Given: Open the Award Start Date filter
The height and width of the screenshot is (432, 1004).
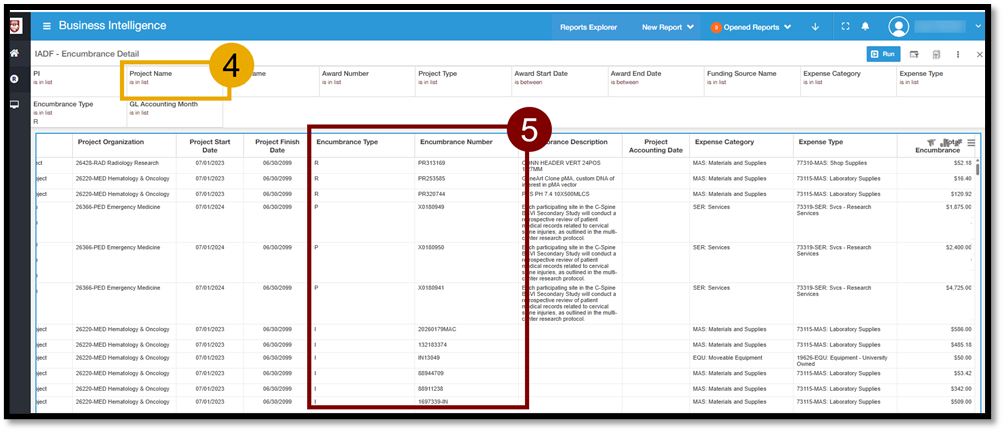Looking at the screenshot, I should pyautogui.click(x=559, y=81).
